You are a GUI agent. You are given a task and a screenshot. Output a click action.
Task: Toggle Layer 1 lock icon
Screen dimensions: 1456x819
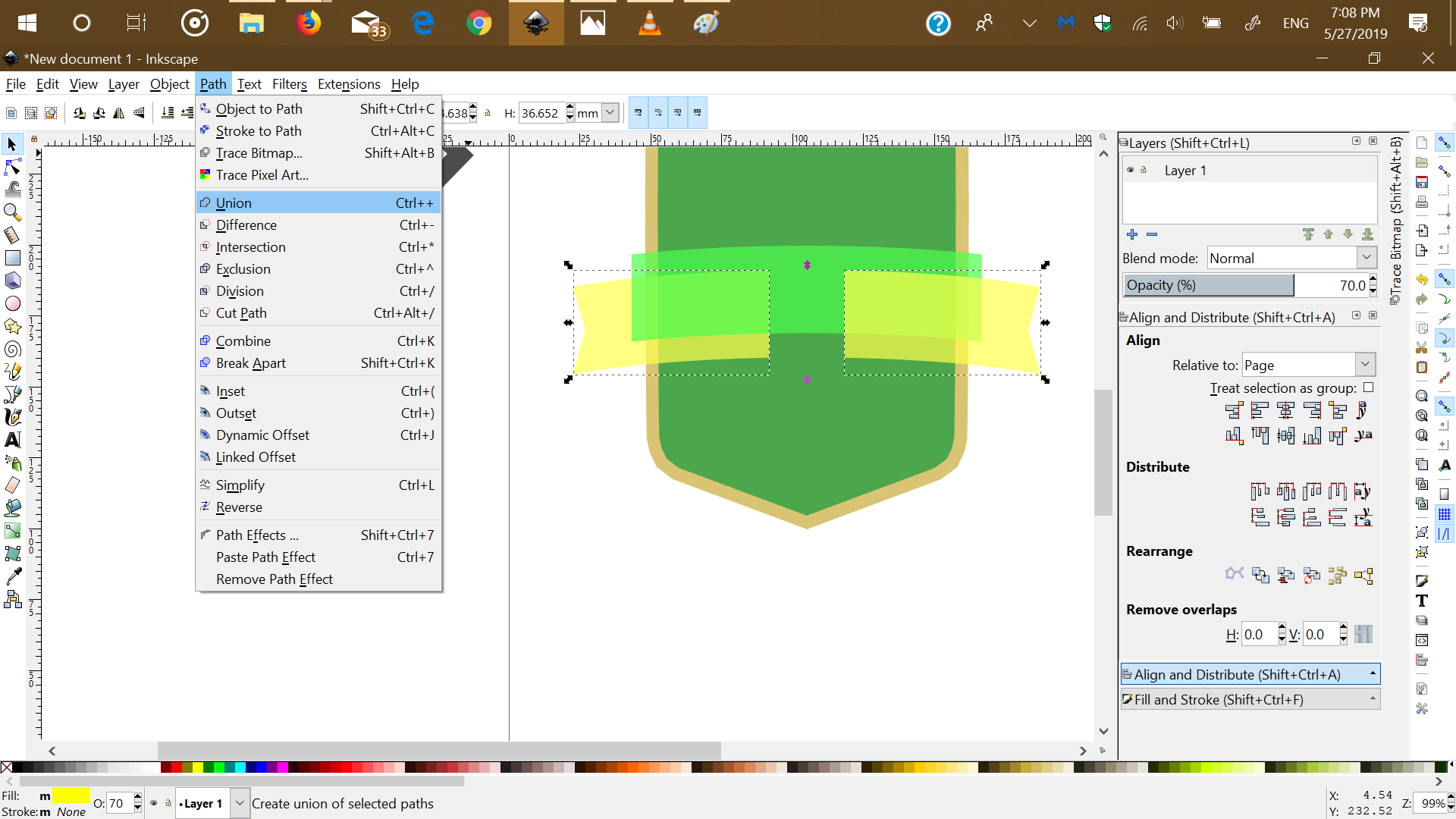[1144, 170]
